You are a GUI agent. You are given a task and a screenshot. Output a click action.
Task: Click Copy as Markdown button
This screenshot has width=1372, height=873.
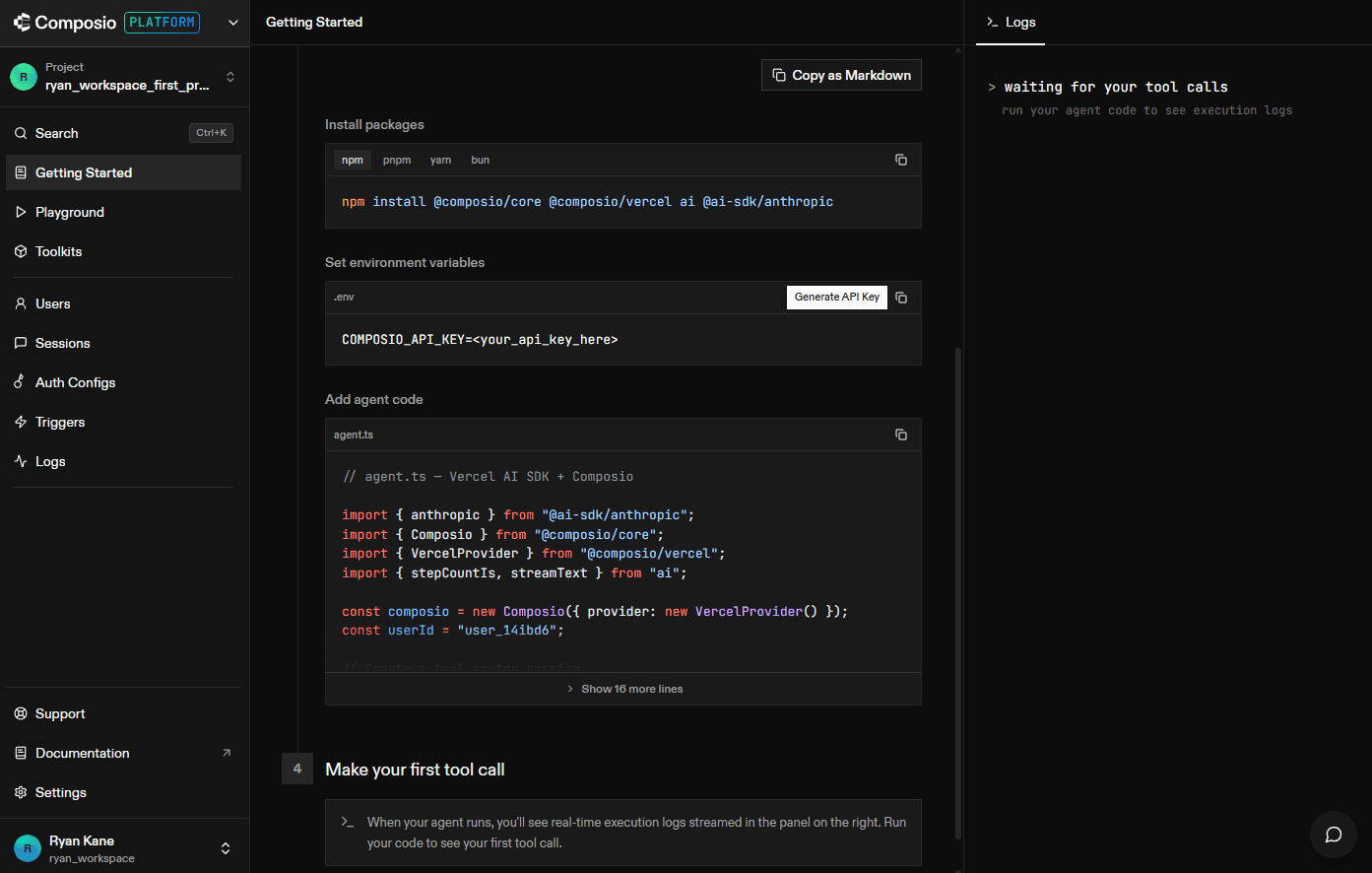(x=841, y=75)
